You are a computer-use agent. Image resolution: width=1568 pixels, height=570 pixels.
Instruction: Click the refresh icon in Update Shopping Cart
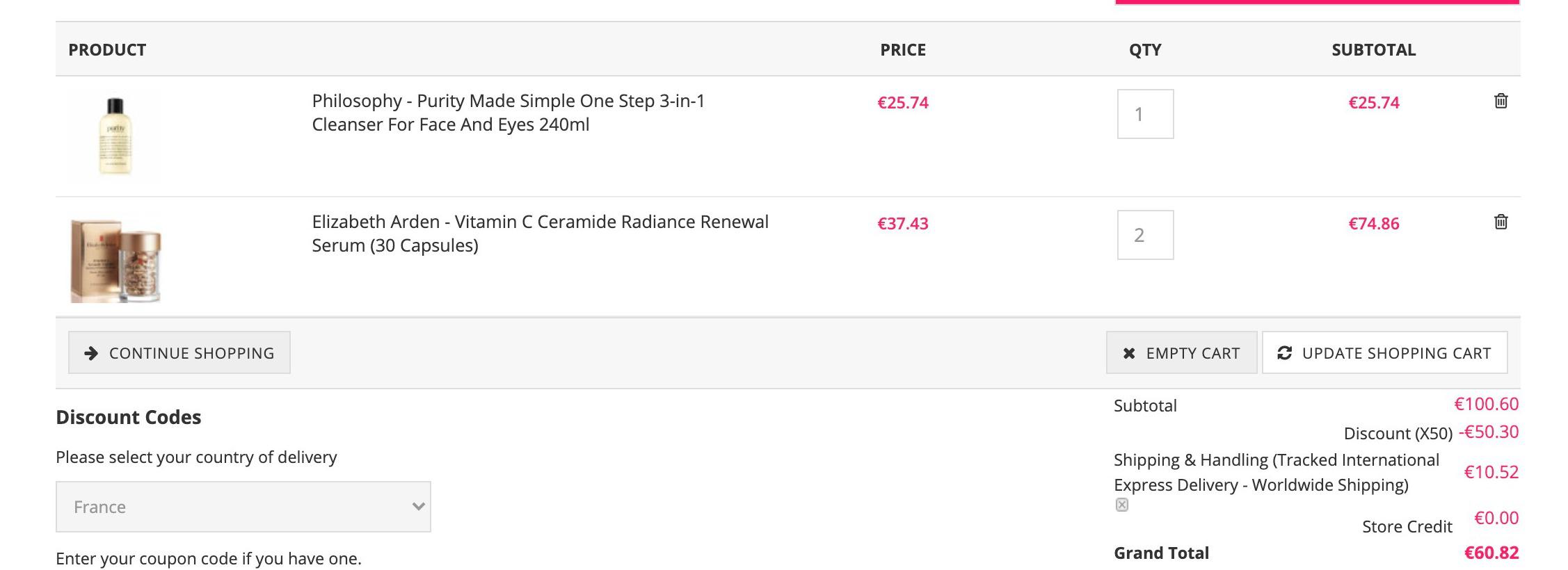point(1284,353)
